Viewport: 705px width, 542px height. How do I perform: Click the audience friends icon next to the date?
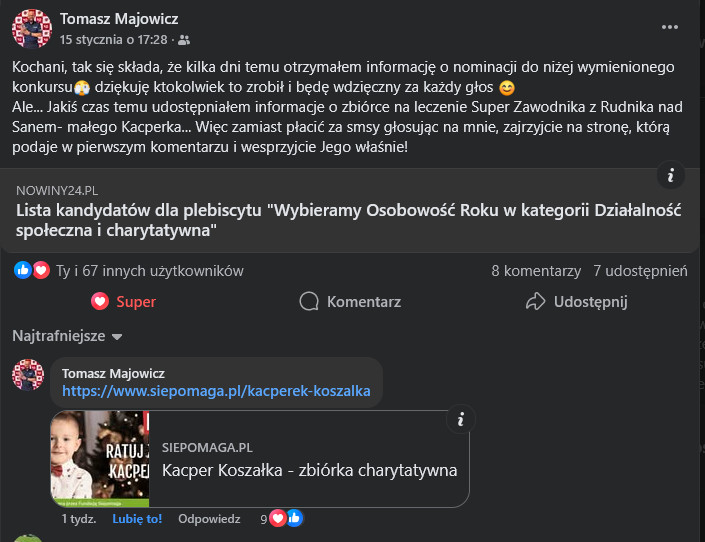click(183, 40)
